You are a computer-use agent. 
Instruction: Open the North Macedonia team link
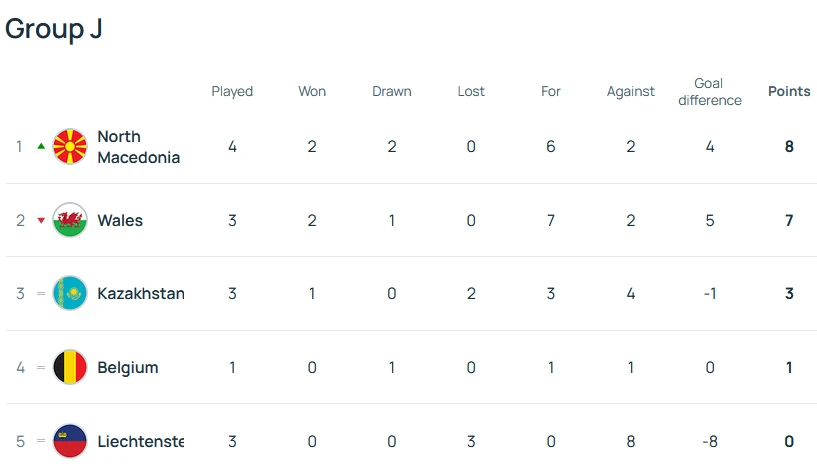click(138, 147)
